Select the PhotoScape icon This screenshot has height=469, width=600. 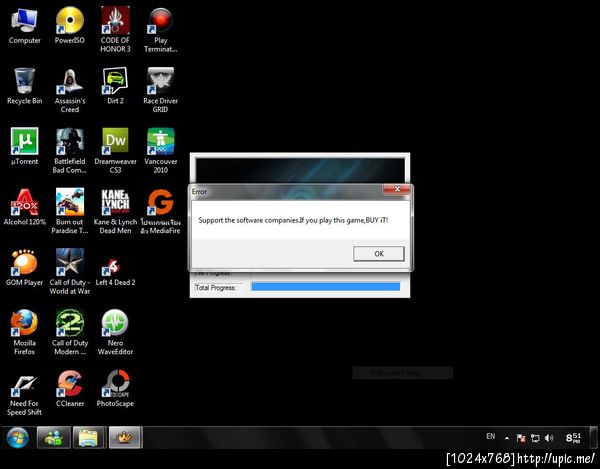pos(115,388)
